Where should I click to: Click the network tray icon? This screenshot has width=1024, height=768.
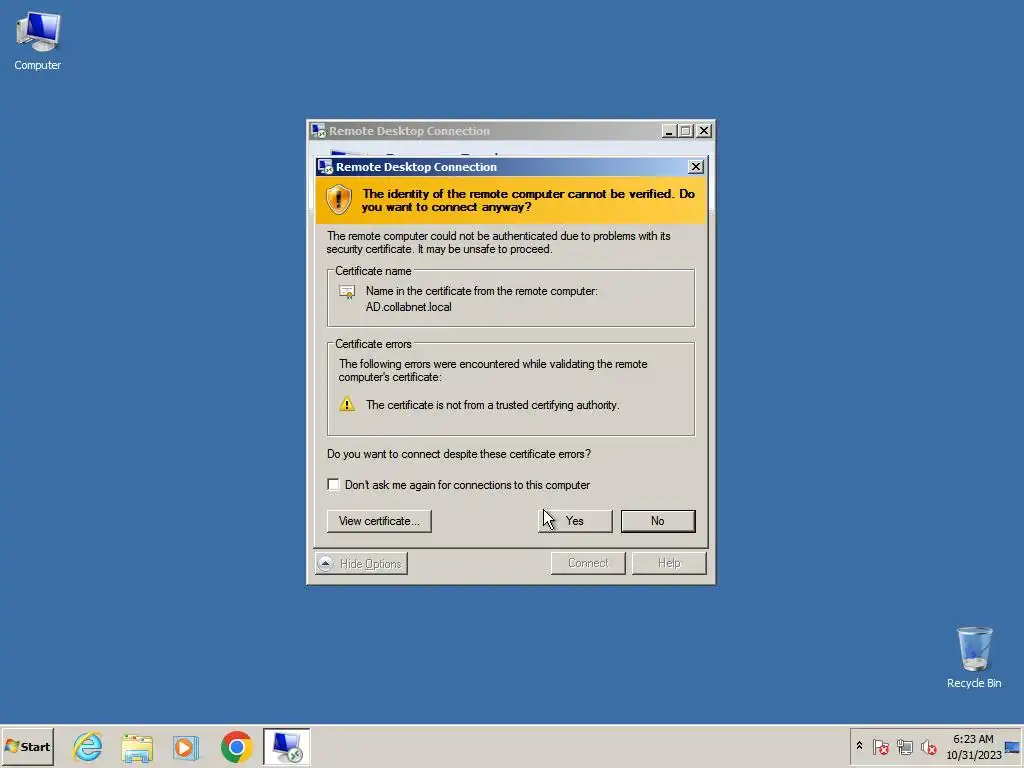(904, 746)
